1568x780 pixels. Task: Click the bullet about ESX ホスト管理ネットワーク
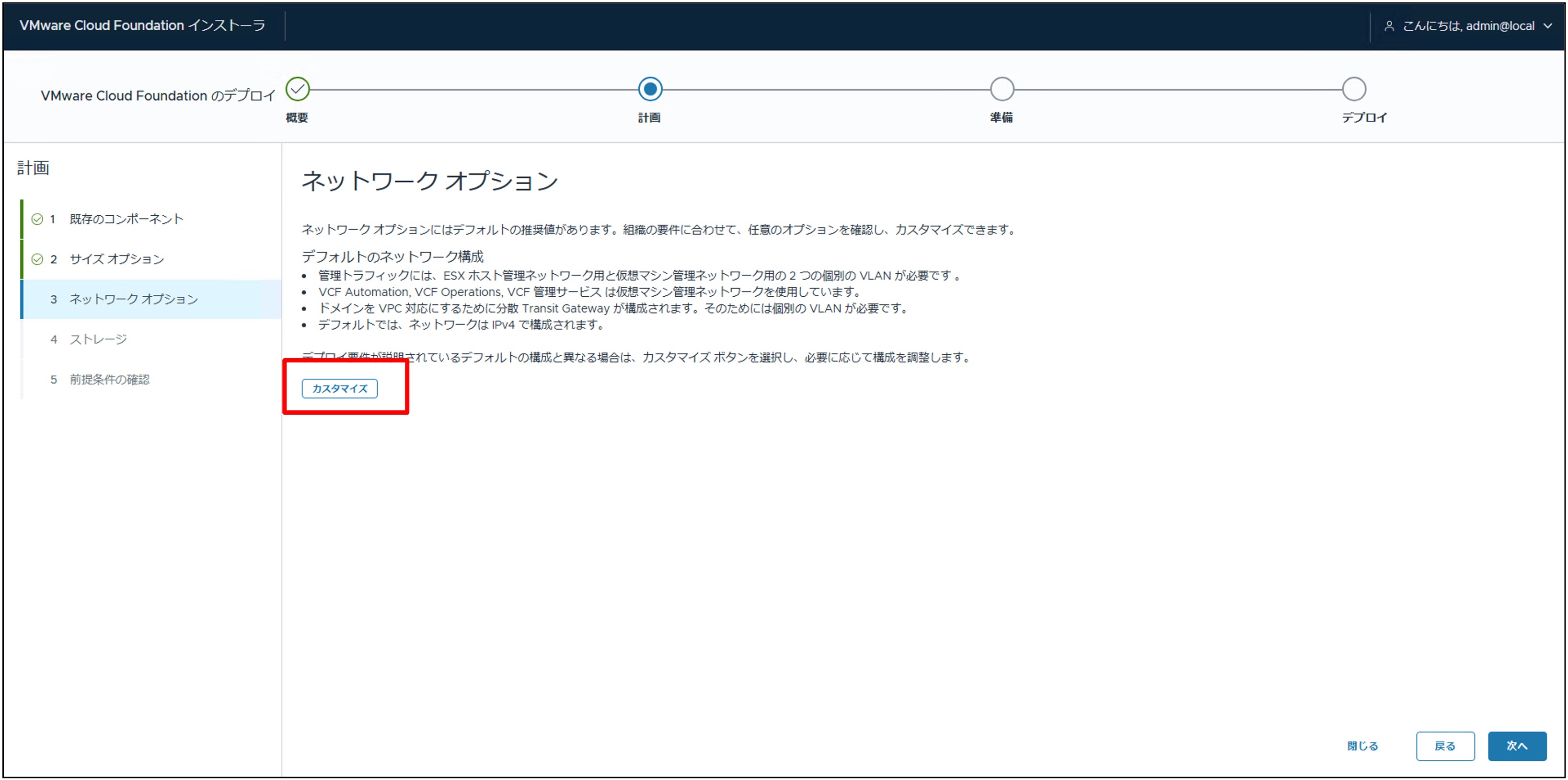tap(640, 275)
